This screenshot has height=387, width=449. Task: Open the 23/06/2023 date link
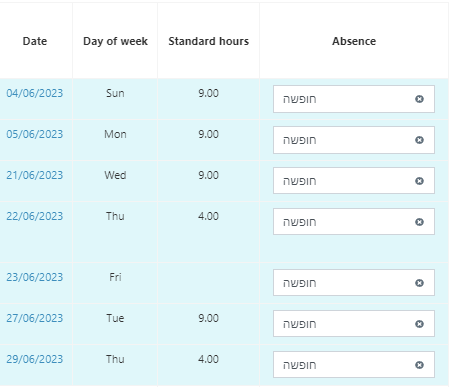pos(35,277)
